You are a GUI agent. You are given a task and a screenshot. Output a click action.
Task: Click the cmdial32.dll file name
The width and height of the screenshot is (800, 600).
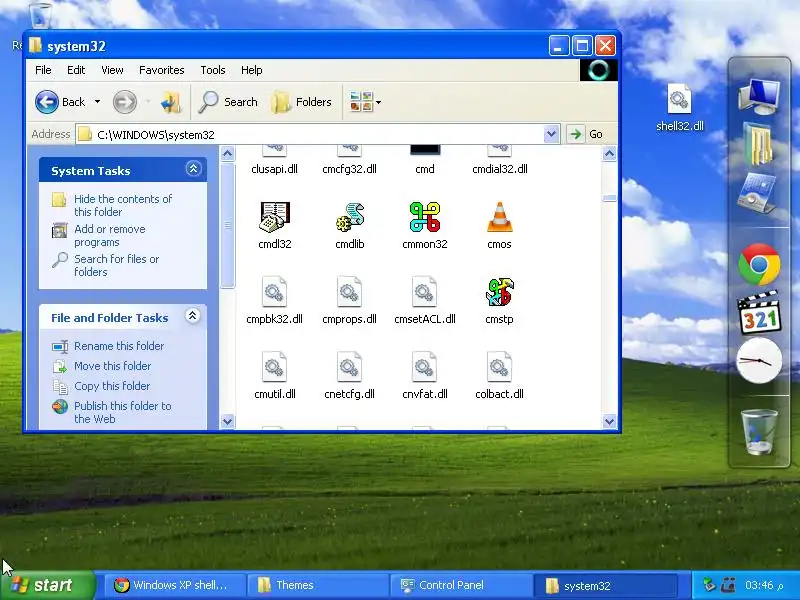coord(499,169)
